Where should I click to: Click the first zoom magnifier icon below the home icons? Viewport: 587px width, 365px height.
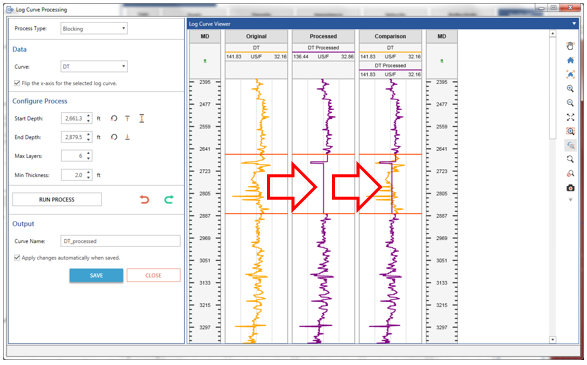pyautogui.click(x=570, y=89)
